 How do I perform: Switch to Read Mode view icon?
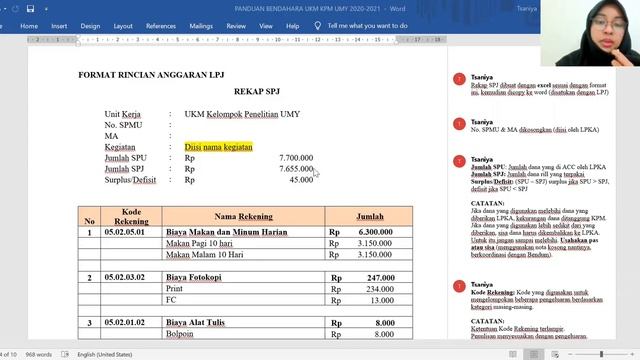pyautogui.click(x=513, y=354)
